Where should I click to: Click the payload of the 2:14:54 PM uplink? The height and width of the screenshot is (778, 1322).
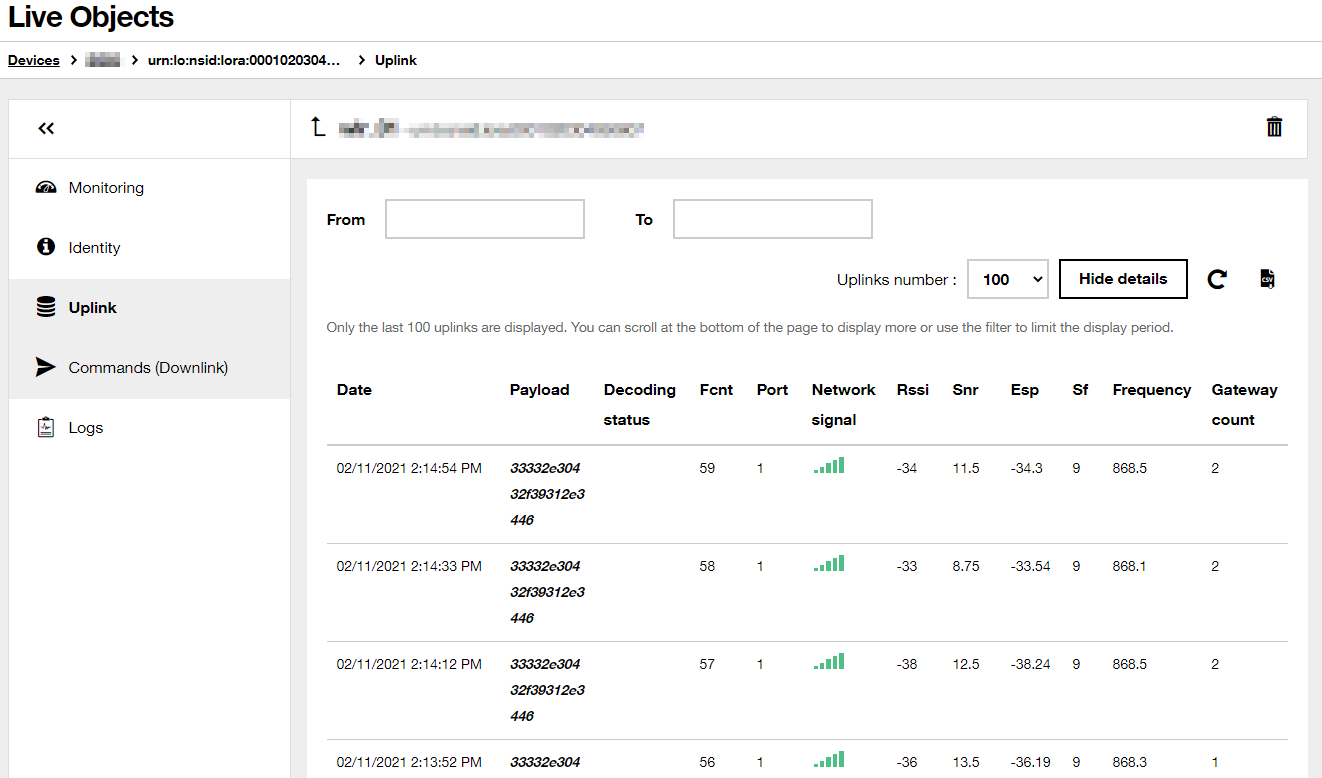pos(546,494)
